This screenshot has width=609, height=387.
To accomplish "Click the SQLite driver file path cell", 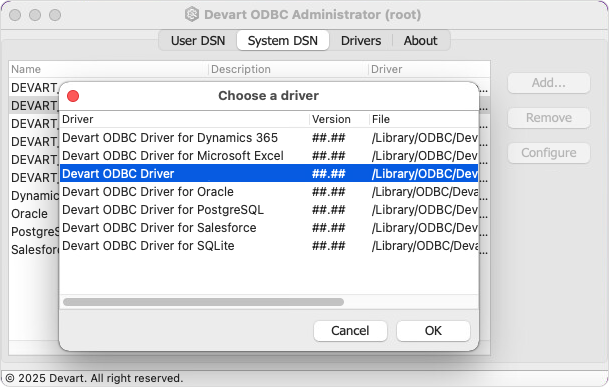I will tap(425, 246).
